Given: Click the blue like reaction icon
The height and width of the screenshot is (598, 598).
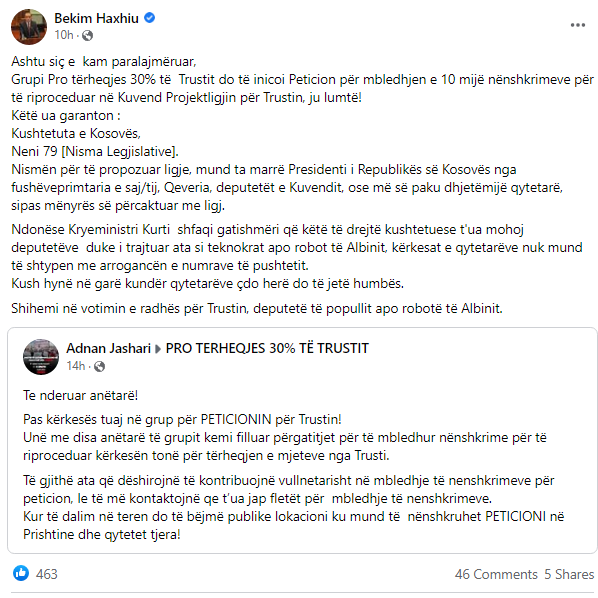Looking at the screenshot, I should (21, 573).
